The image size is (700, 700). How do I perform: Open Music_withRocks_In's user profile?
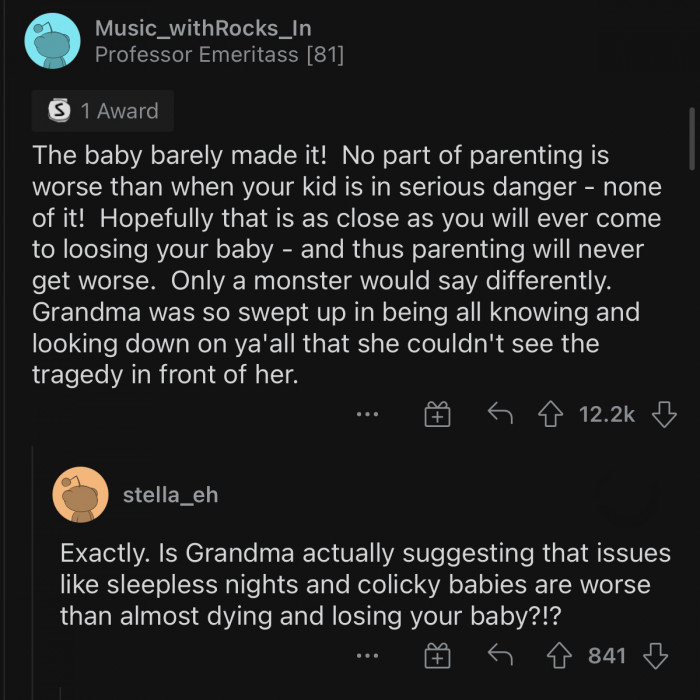point(203,28)
